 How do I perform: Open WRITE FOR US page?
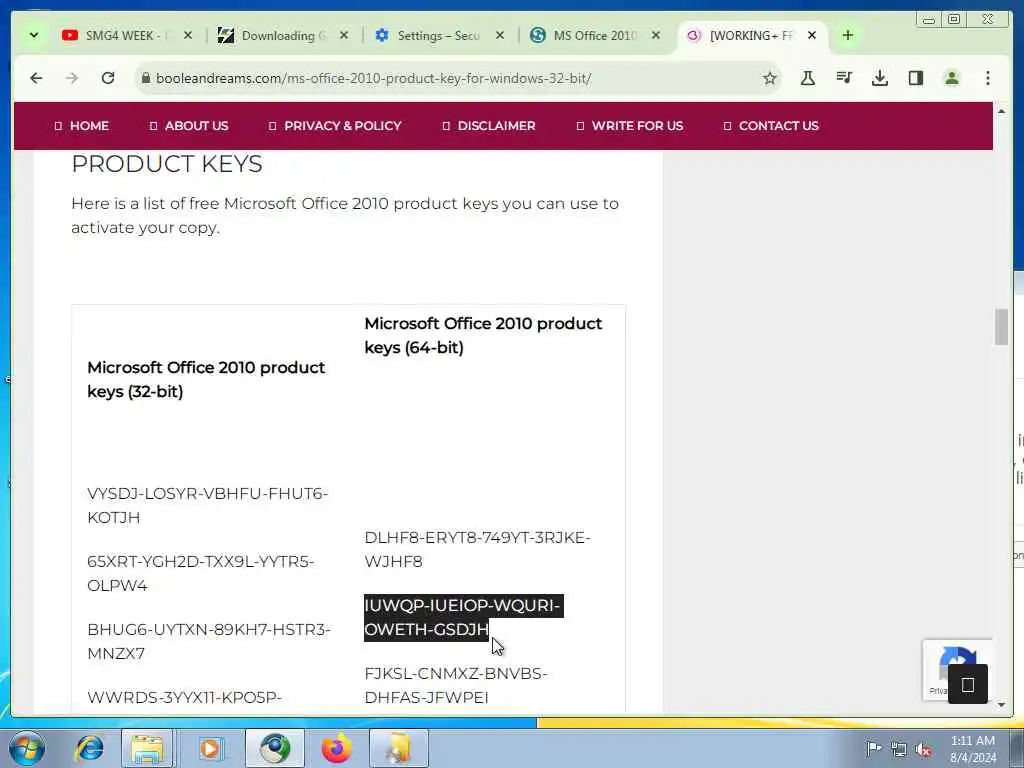[x=630, y=126]
